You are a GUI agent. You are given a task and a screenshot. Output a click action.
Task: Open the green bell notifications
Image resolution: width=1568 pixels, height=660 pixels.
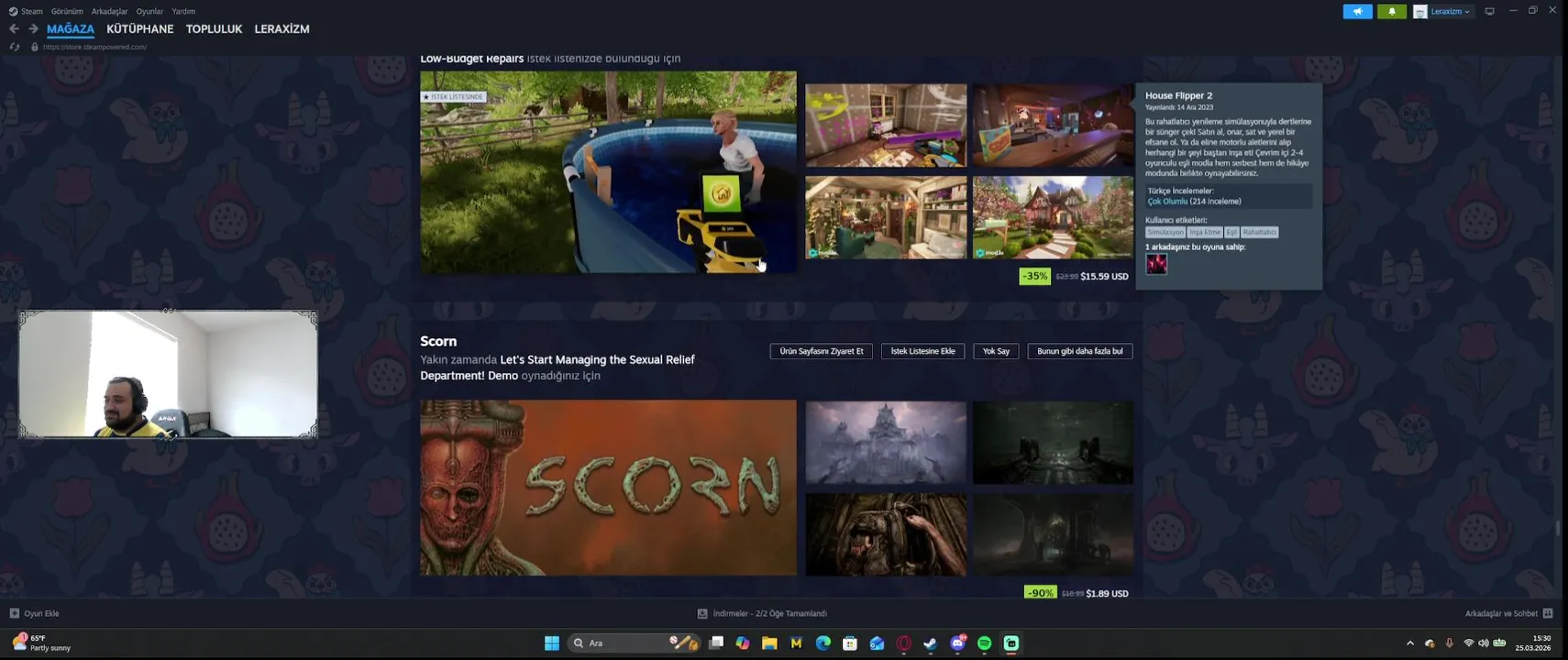click(1391, 11)
